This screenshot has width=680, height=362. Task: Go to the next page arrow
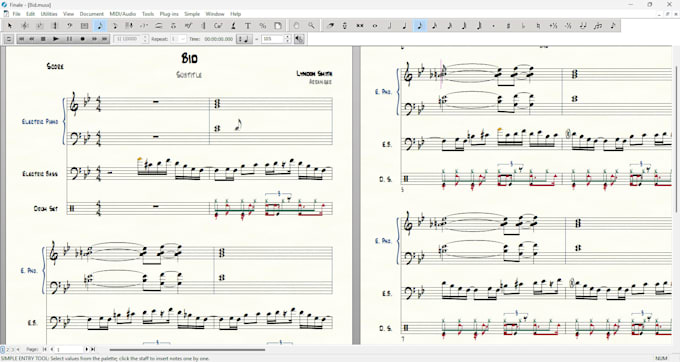pos(86,349)
